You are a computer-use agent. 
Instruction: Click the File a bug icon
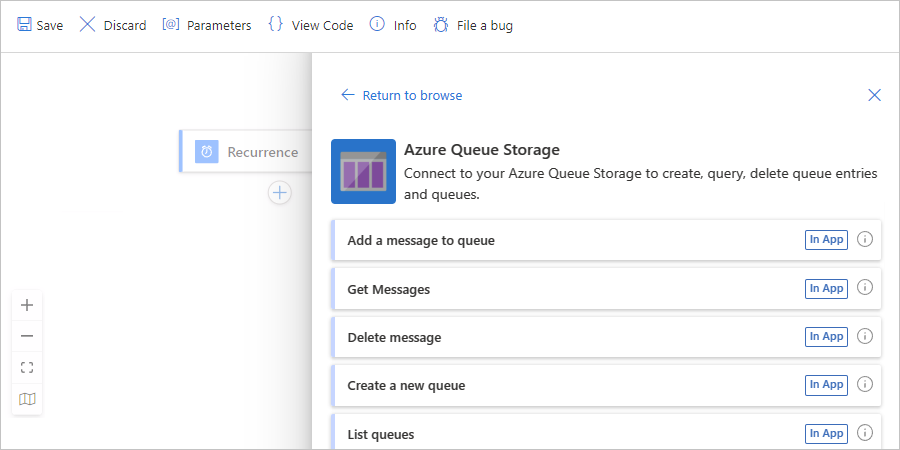pyautogui.click(x=441, y=25)
